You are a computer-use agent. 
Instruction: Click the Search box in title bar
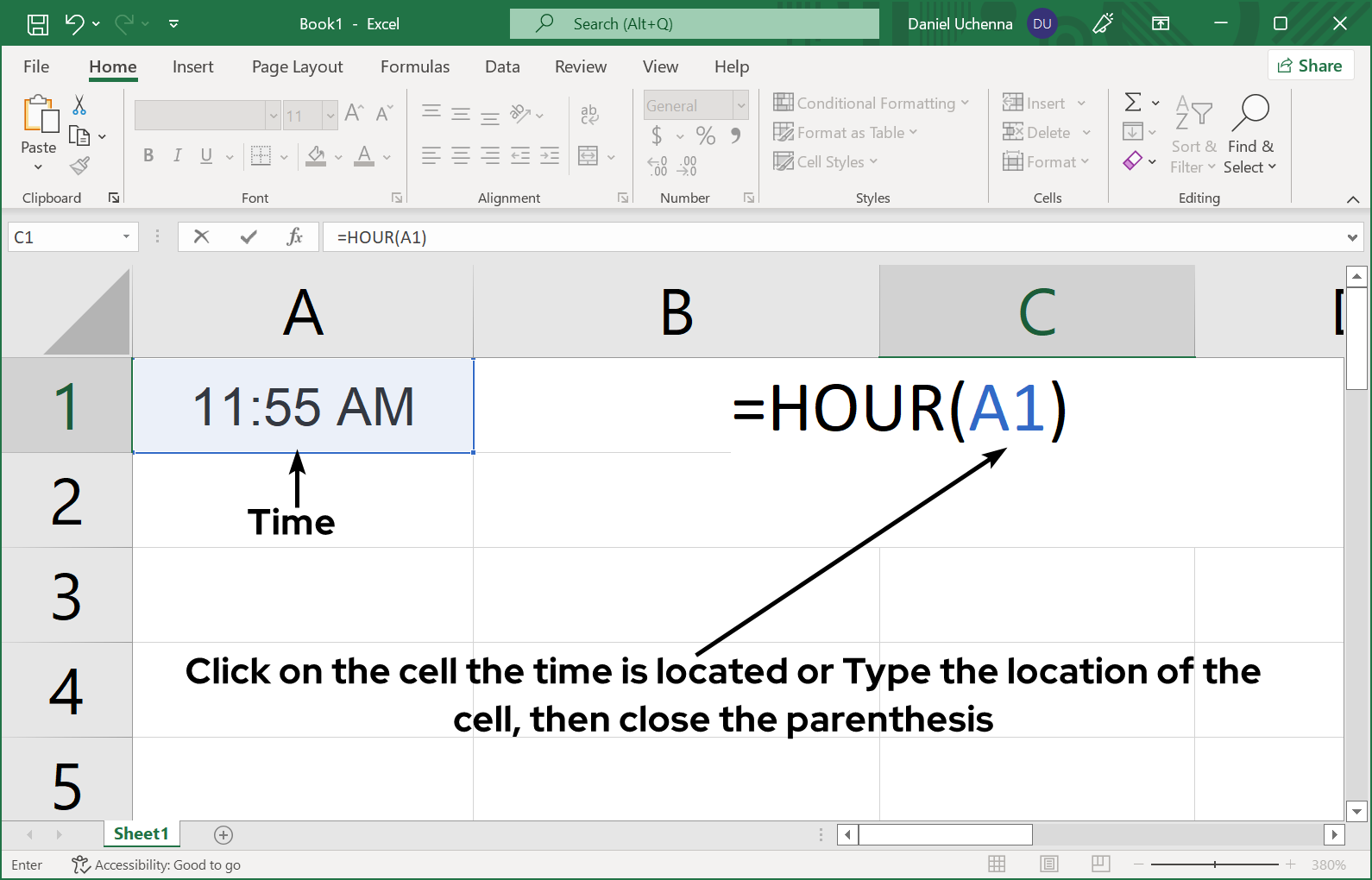[694, 24]
